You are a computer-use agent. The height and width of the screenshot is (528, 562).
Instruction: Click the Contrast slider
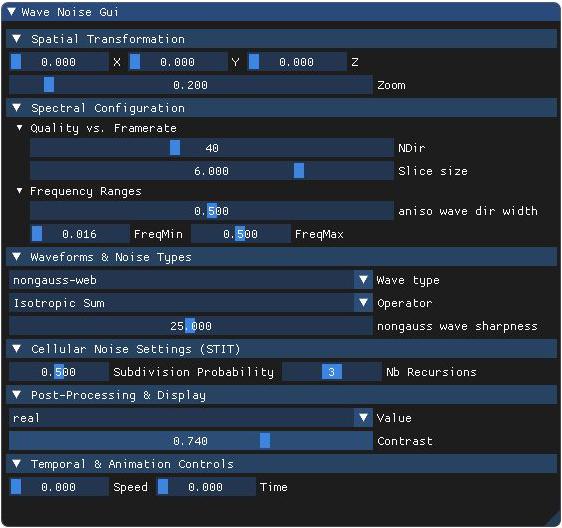[x=191, y=441]
